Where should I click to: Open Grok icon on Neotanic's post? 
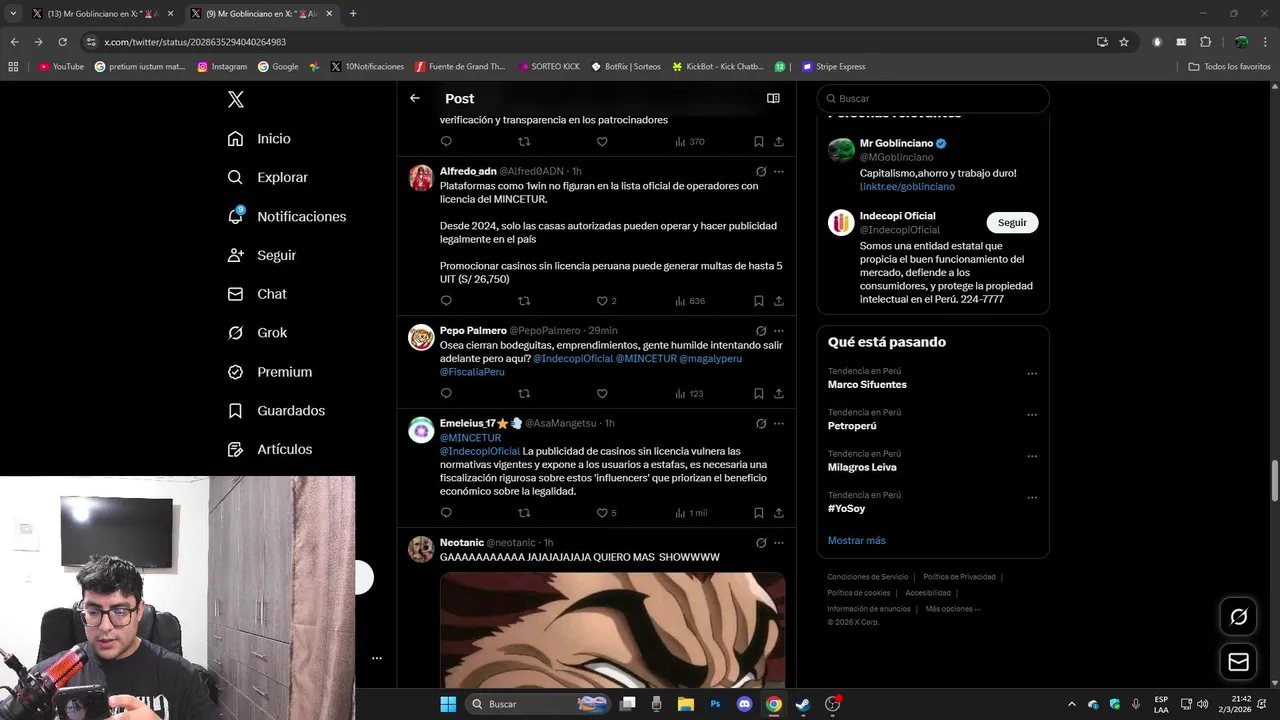[x=761, y=543]
